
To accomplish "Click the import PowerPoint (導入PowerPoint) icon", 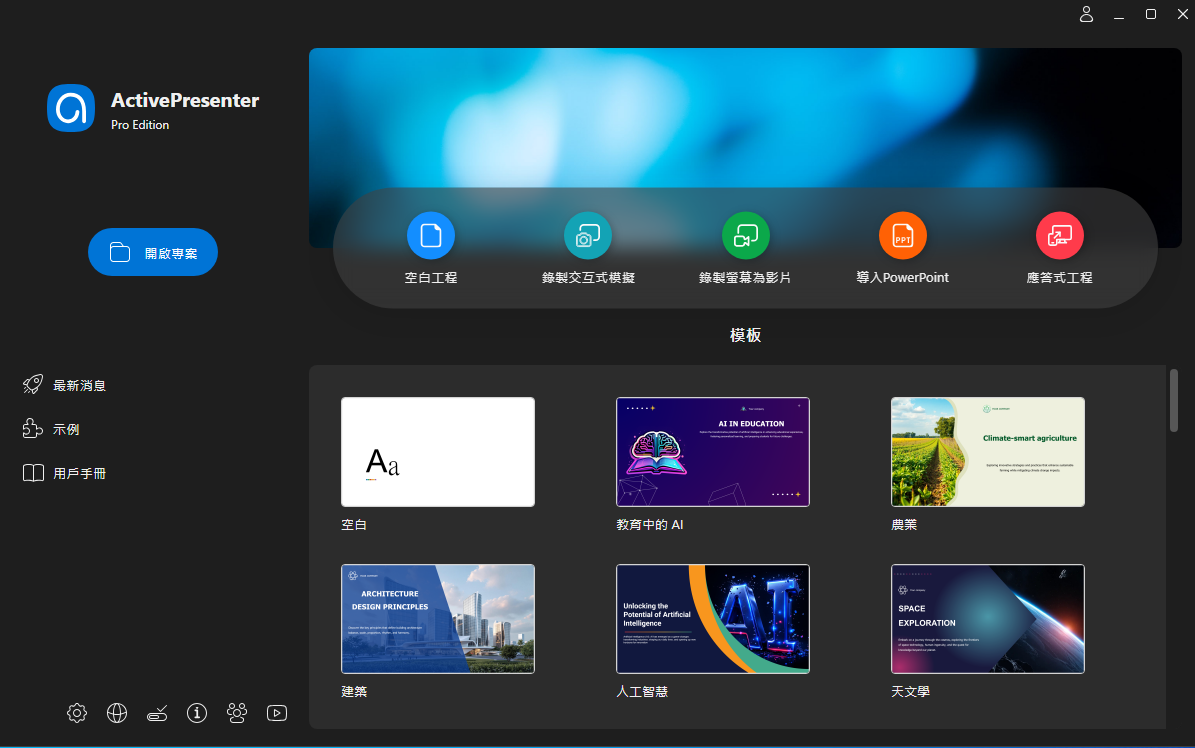I will (902, 236).
